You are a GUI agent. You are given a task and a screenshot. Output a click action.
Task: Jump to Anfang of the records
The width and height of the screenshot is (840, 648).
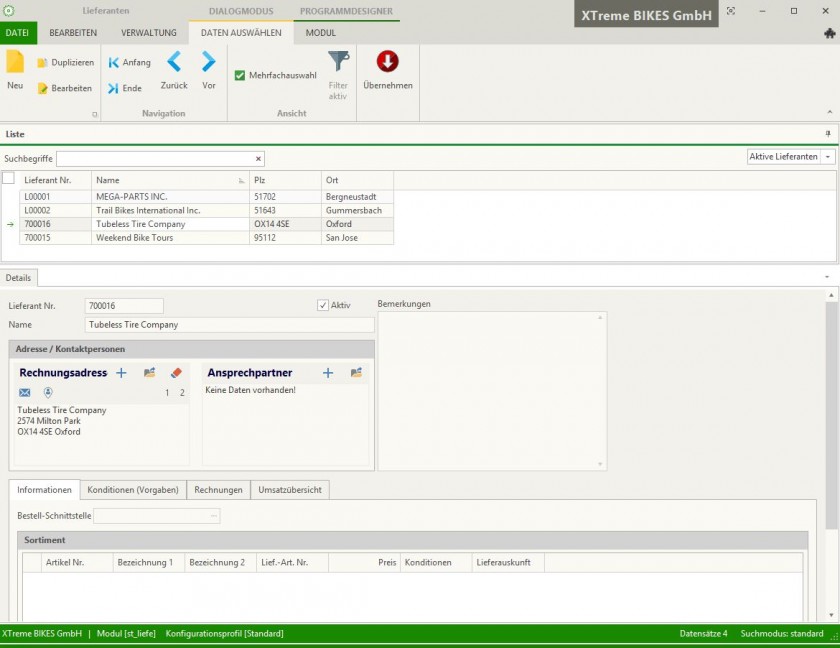point(129,62)
